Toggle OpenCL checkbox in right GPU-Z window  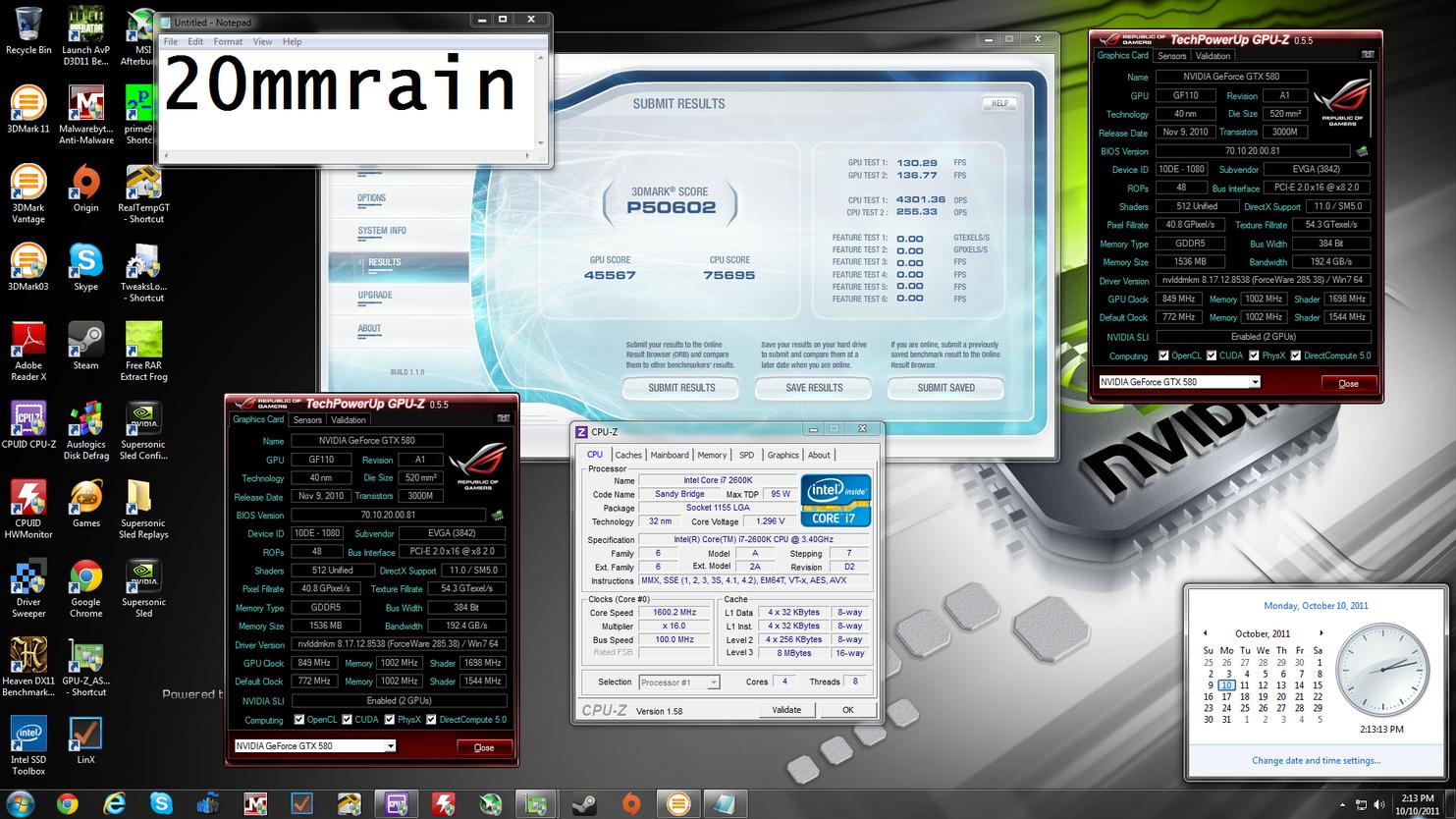1163,355
